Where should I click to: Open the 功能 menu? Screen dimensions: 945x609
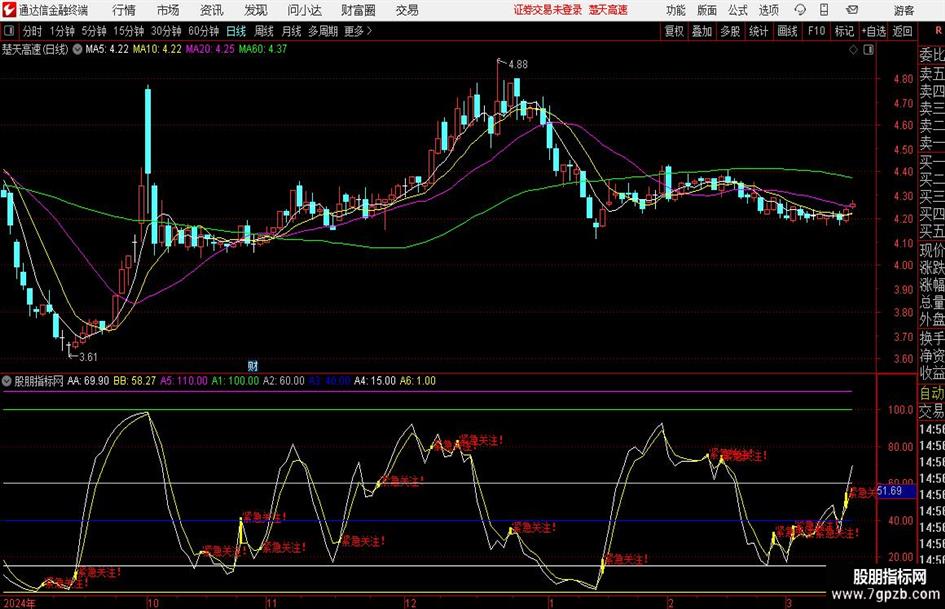[x=676, y=10]
